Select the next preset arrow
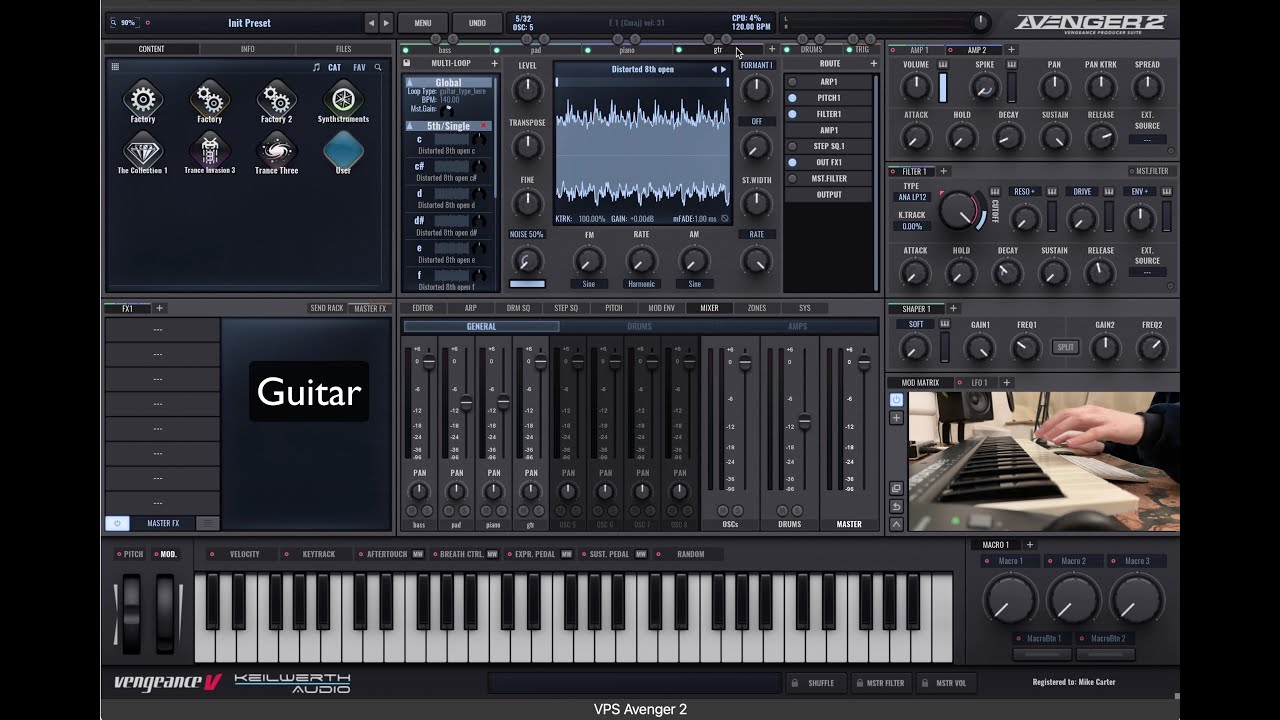The height and width of the screenshot is (720, 1280). 386,22
